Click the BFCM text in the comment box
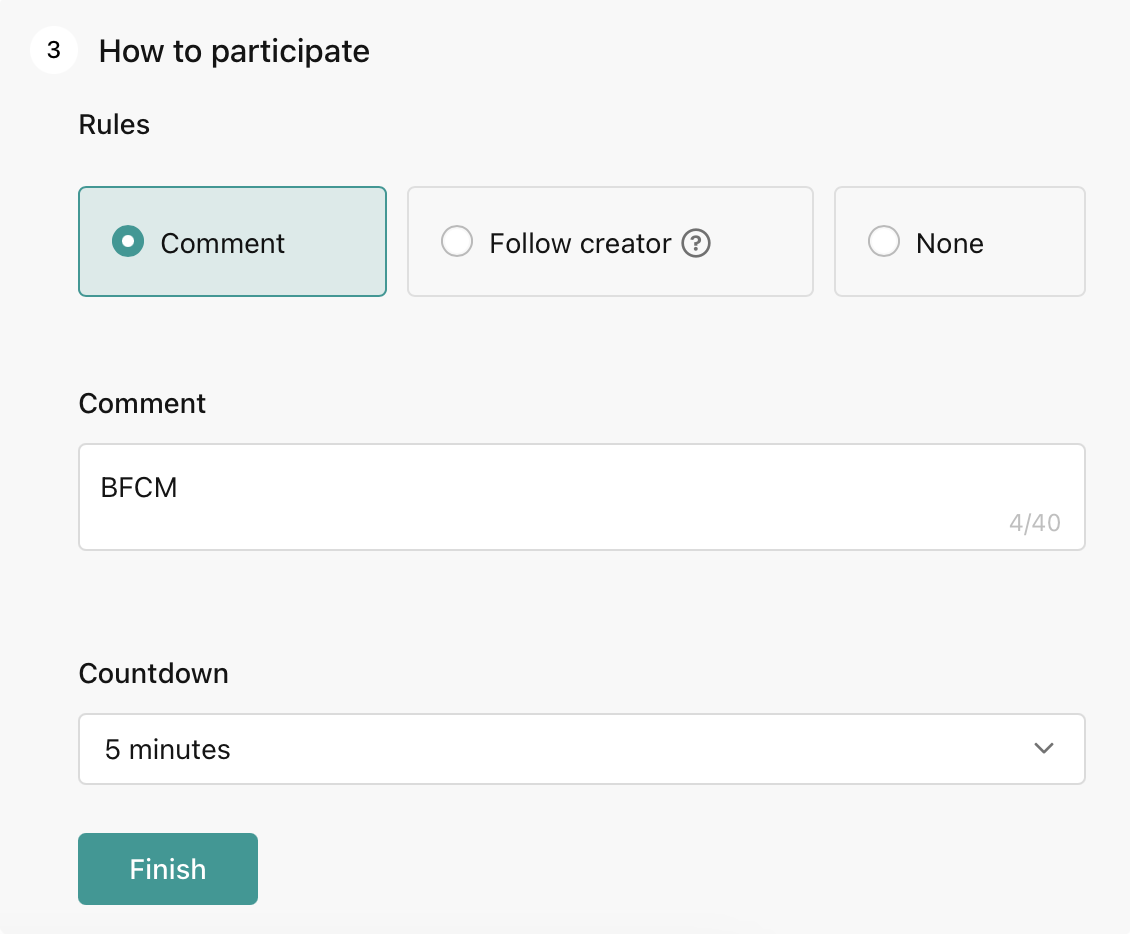Screen dimensions: 1130x934 pyautogui.click(x=139, y=488)
